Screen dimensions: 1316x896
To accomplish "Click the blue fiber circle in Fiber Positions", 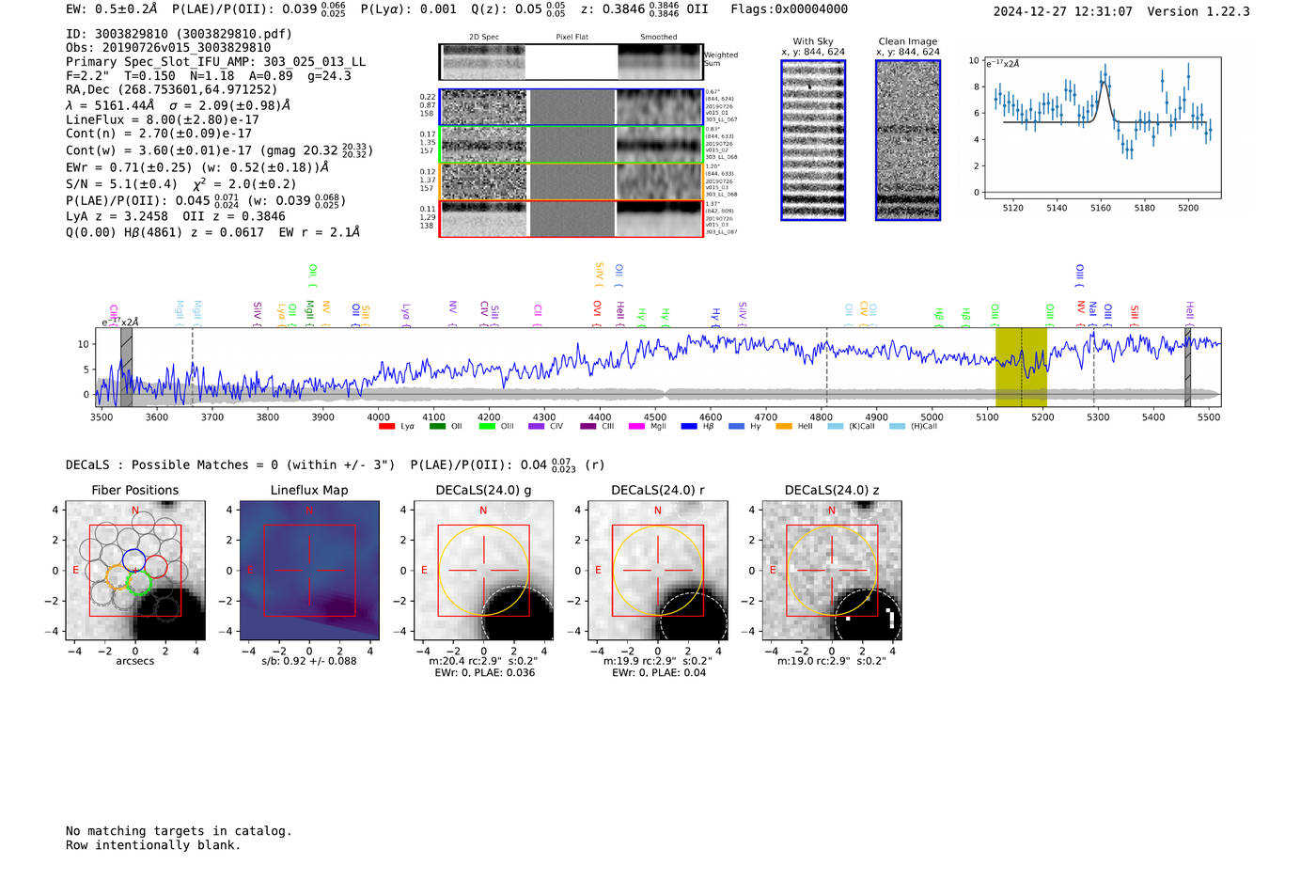I will (133, 560).
